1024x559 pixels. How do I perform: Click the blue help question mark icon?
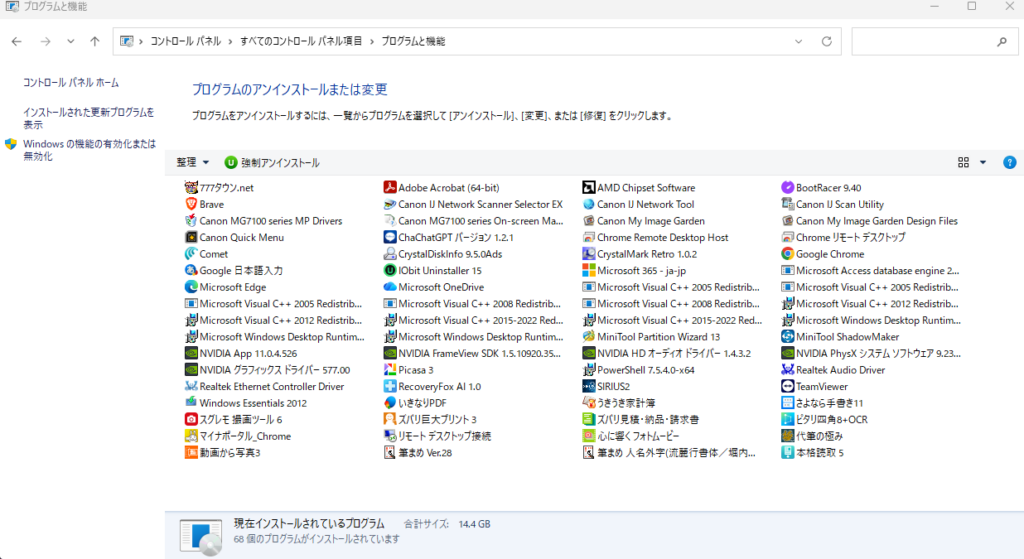(1009, 162)
